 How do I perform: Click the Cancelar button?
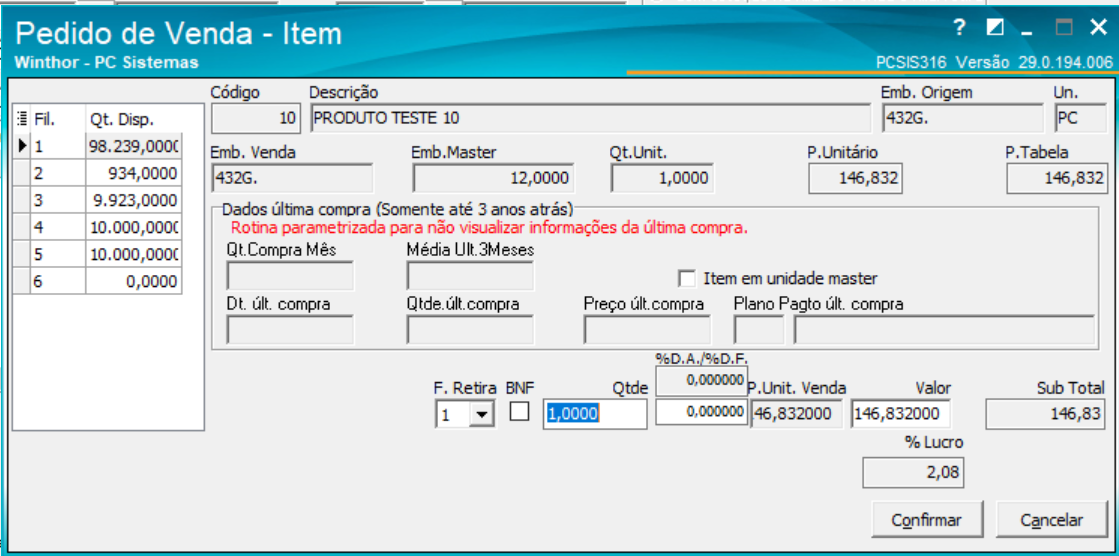tap(1051, 520)
